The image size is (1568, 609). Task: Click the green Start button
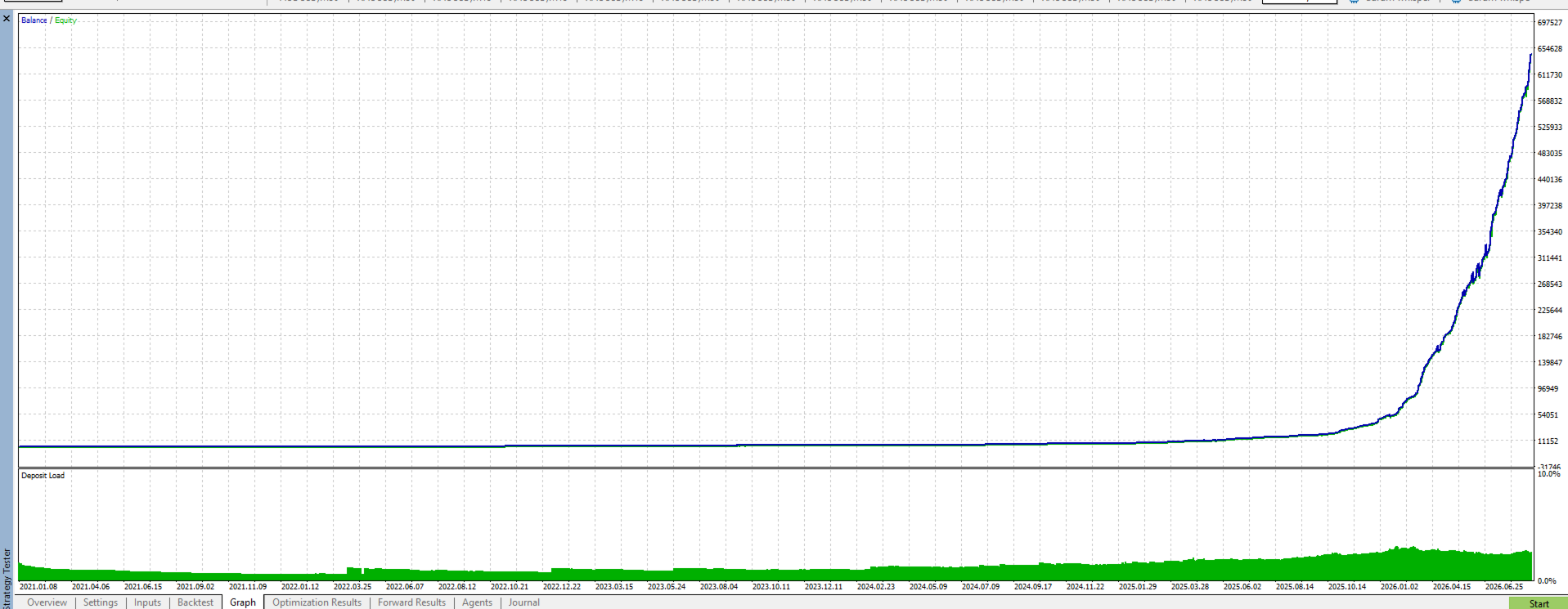1538,603
